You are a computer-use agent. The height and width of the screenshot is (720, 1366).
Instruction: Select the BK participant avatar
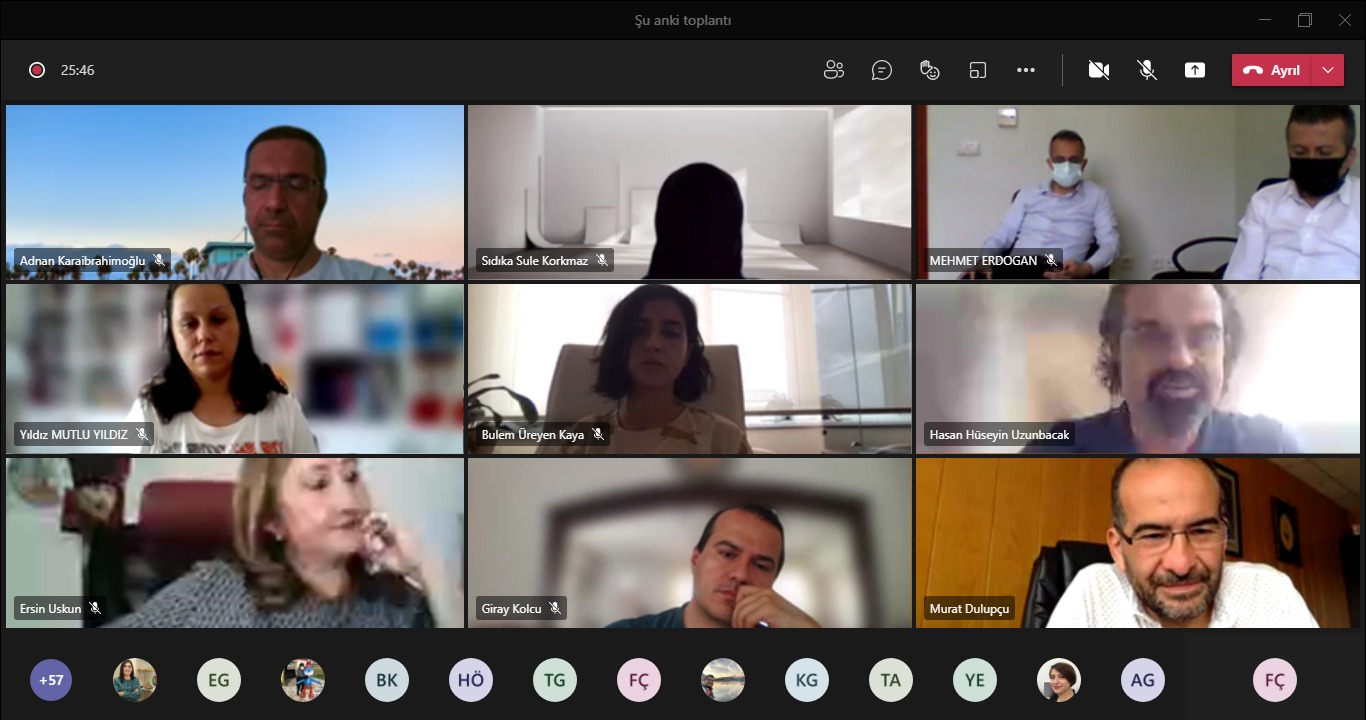[387, 680]
